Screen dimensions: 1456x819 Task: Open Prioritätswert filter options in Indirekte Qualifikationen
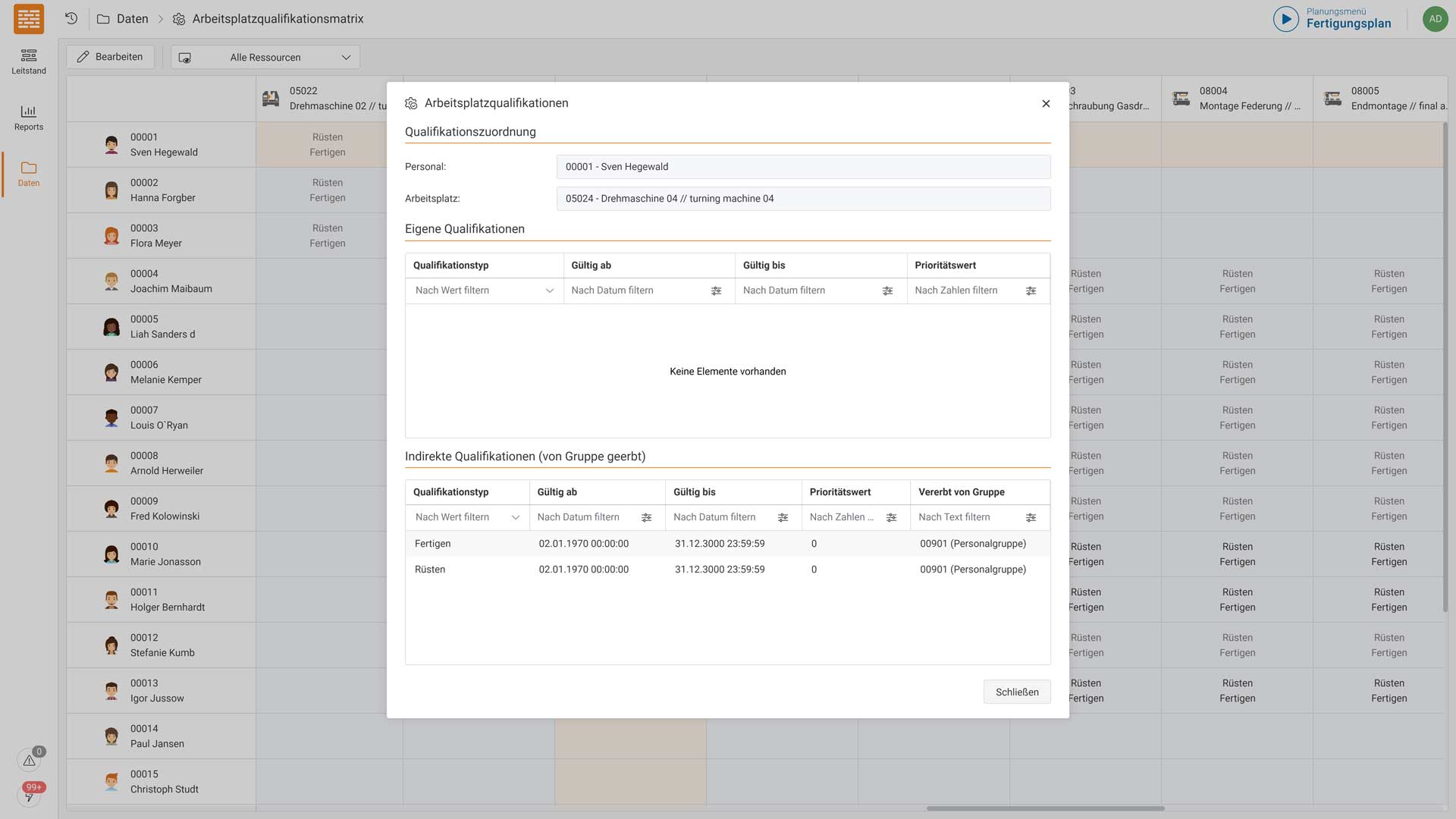tap(891, 517)
